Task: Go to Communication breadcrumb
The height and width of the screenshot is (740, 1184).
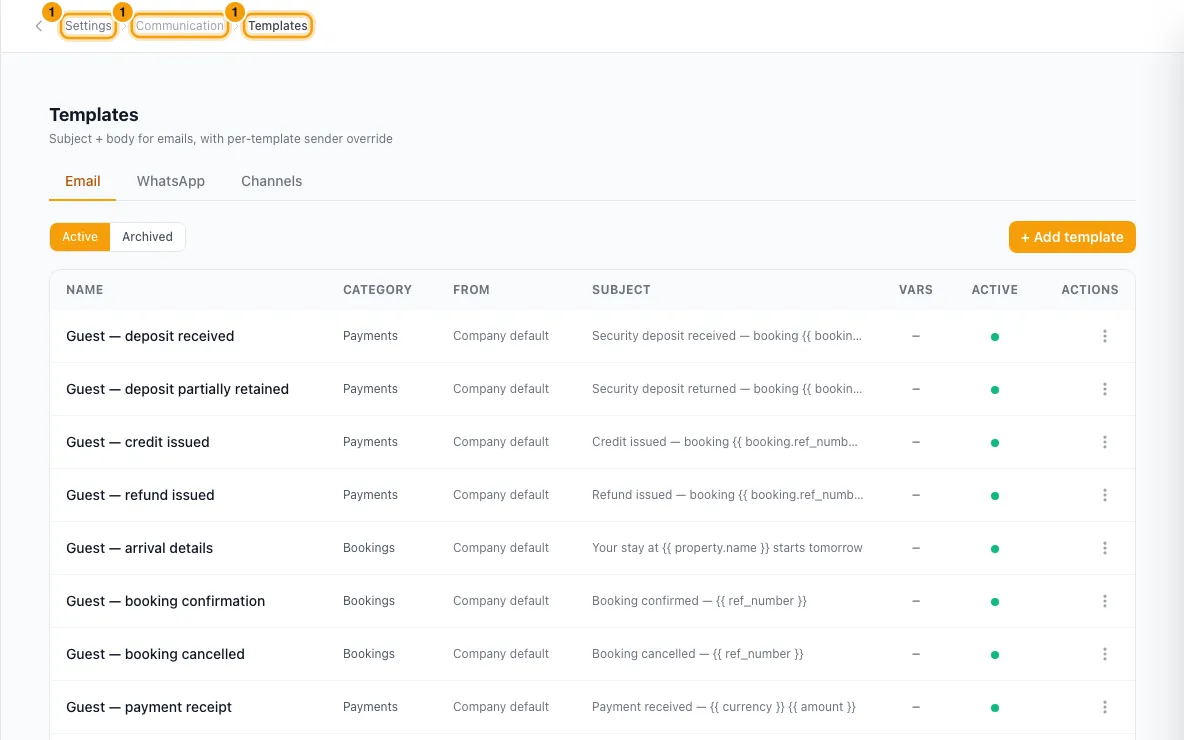Action: (180, 26)
